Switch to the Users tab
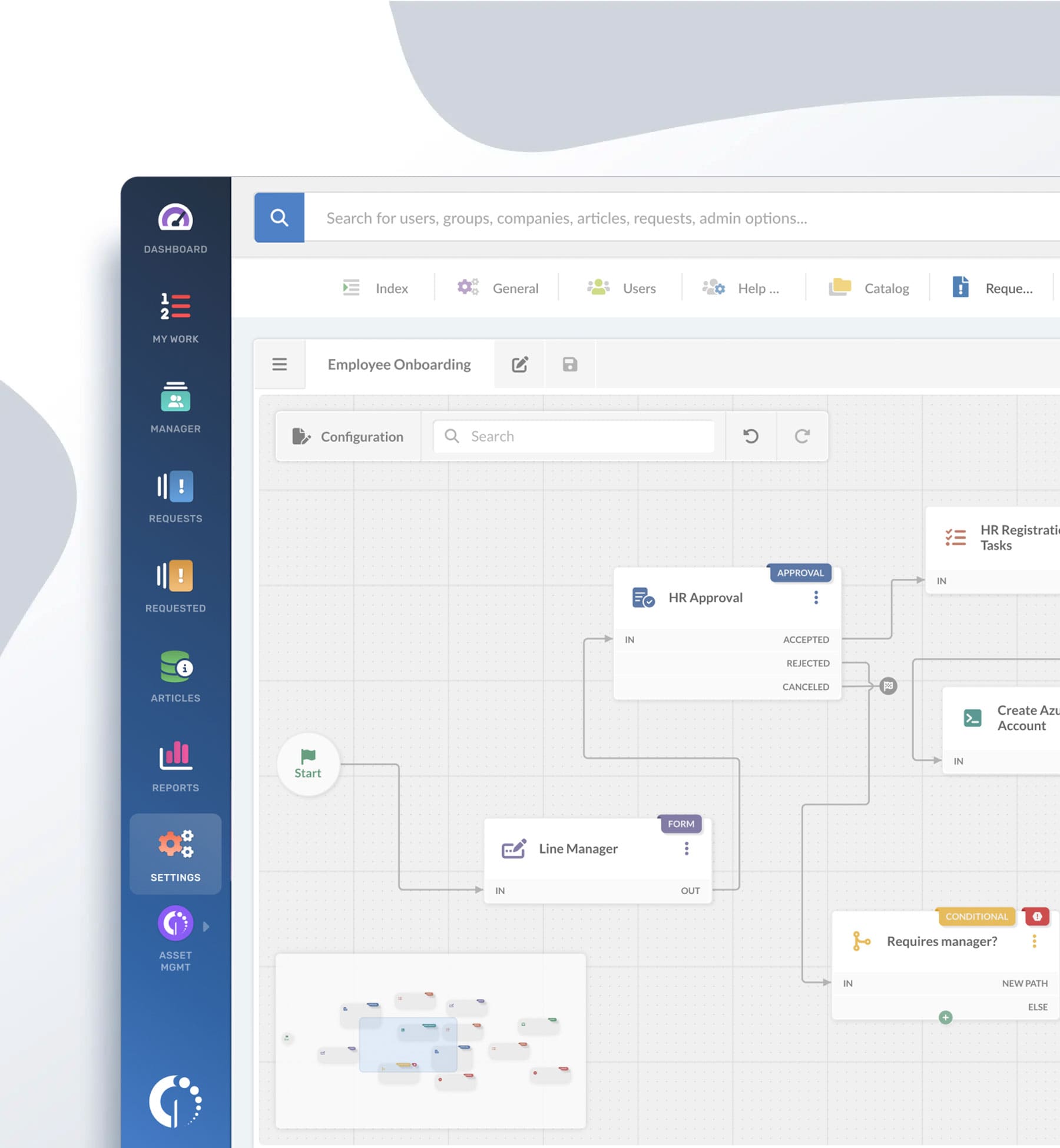 pos(621,288)
